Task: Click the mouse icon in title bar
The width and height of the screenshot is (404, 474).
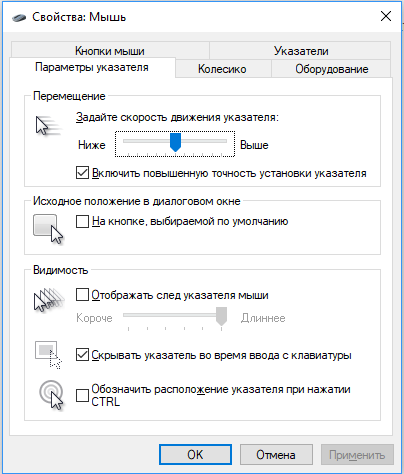Action: pyautogui.click(x=19, y=17)
